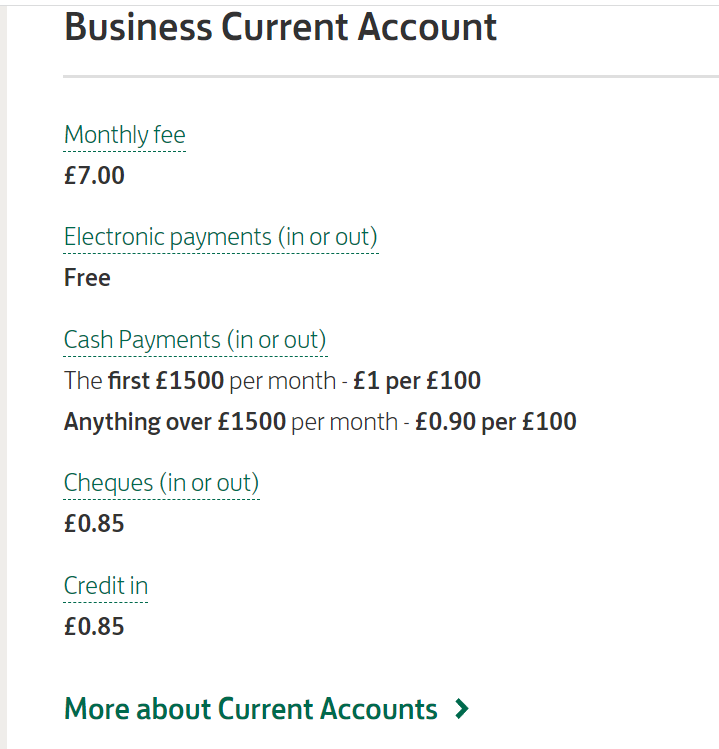Click the chevron arrow beside More about Current Accounts
Viewport: 719px width, 749px height.
click(x=461, y=709)
